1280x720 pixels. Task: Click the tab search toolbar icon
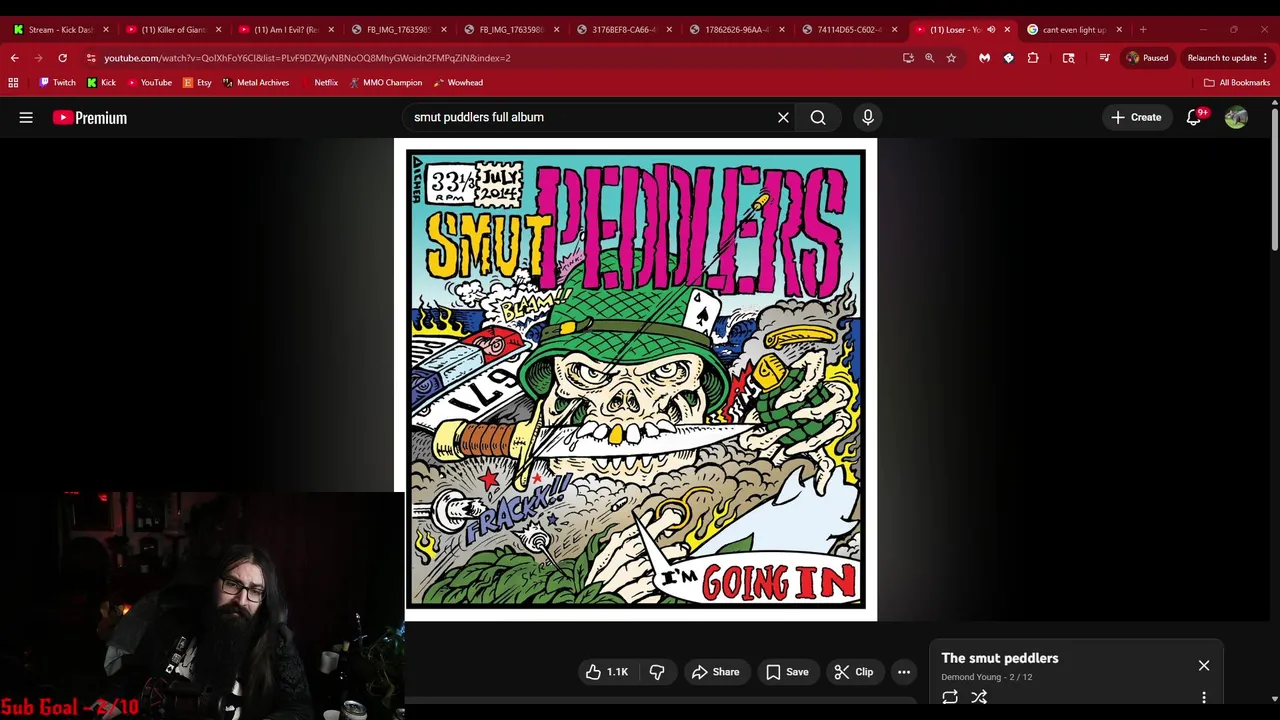click(x=1068, y=58)
